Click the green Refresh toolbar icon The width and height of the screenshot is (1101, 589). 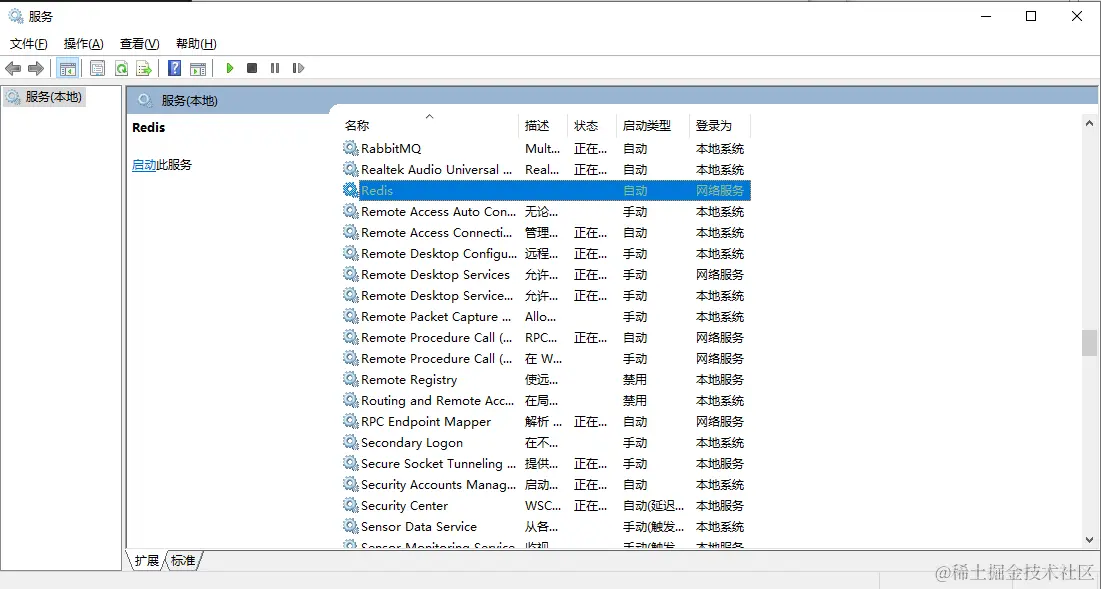click(x=121, y=68)
